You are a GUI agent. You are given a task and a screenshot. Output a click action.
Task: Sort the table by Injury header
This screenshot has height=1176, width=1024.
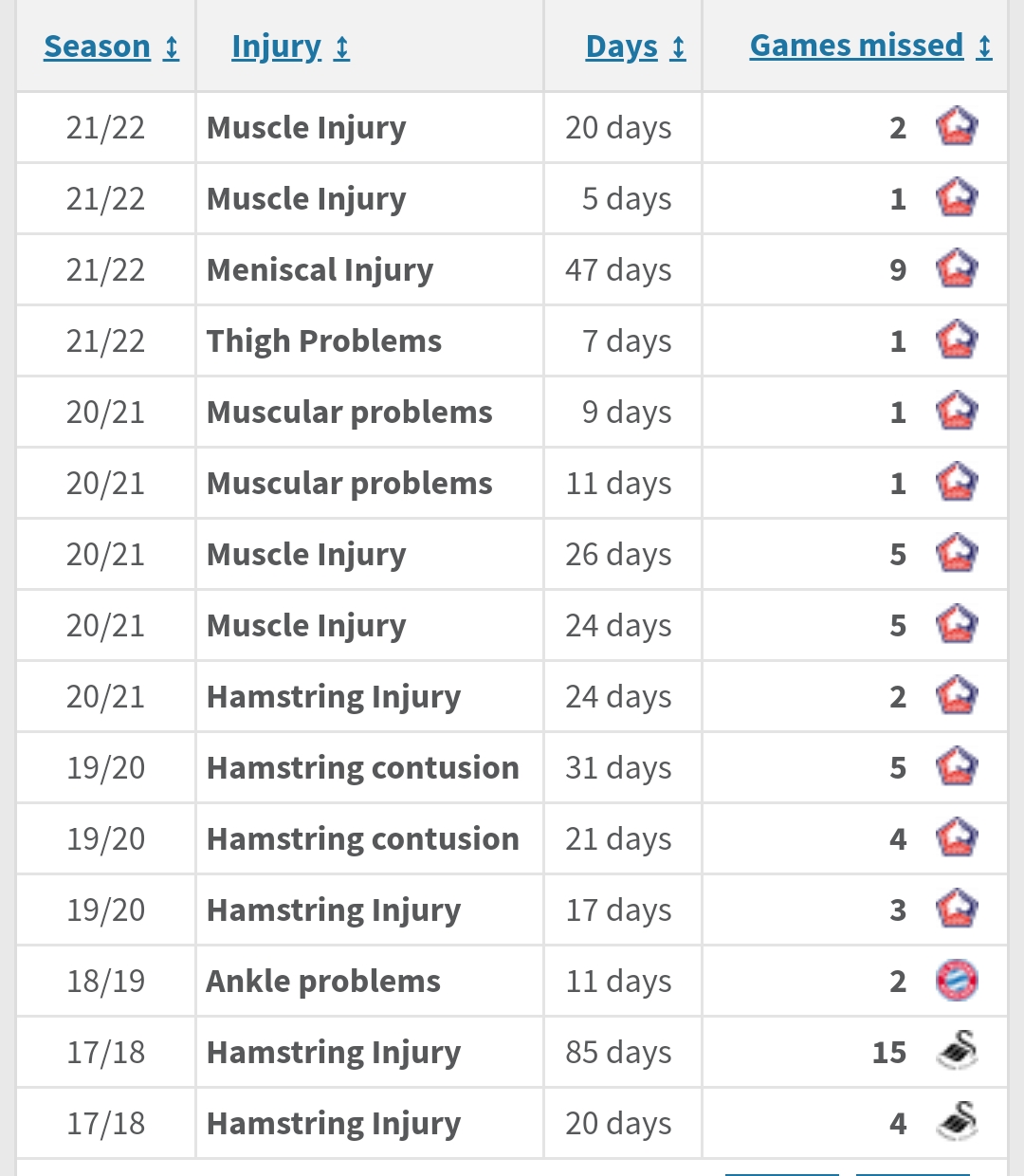pyautogui.click(x=276, y=46)
